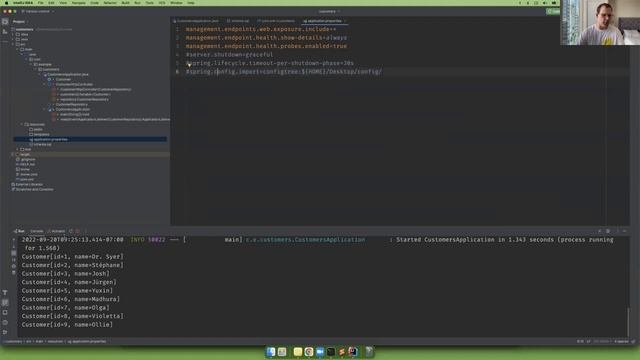Select External Libraries in project tree
Screen dimensions: 640x360
[x=27, y=184]
